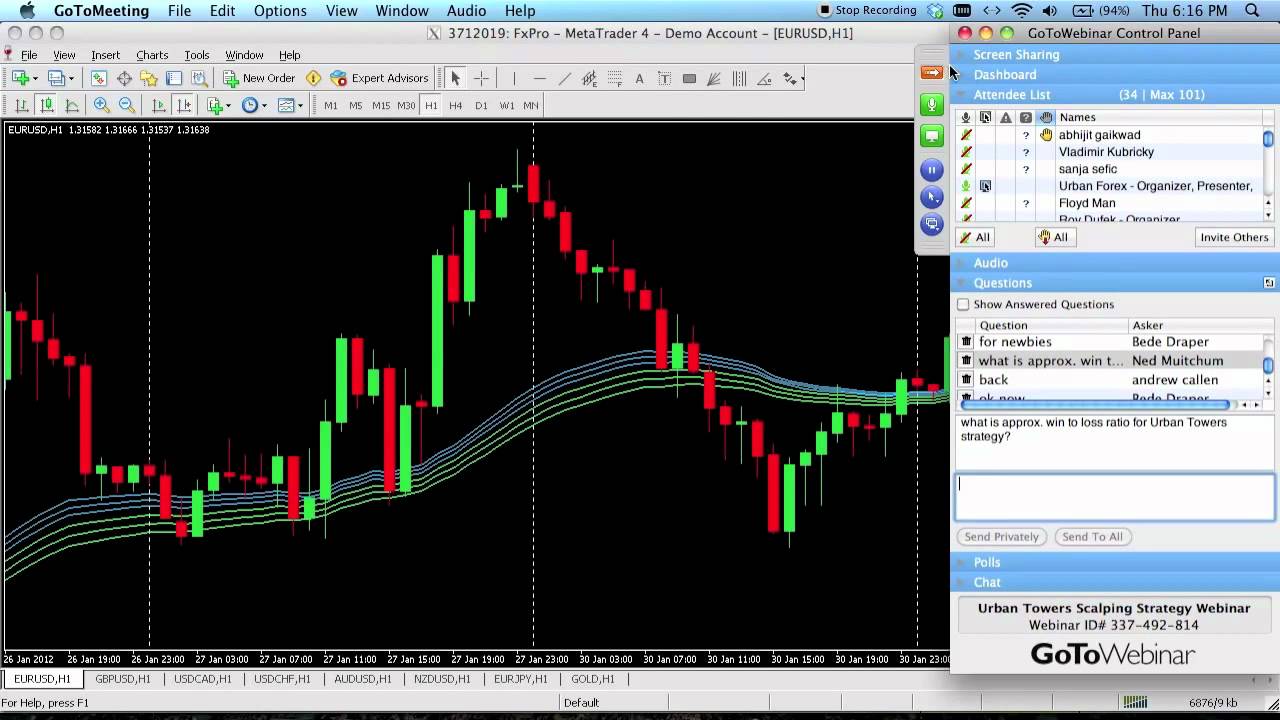Click Send Privately button
Screen dimensions: 1280x720
click(x=1001, y=537)
